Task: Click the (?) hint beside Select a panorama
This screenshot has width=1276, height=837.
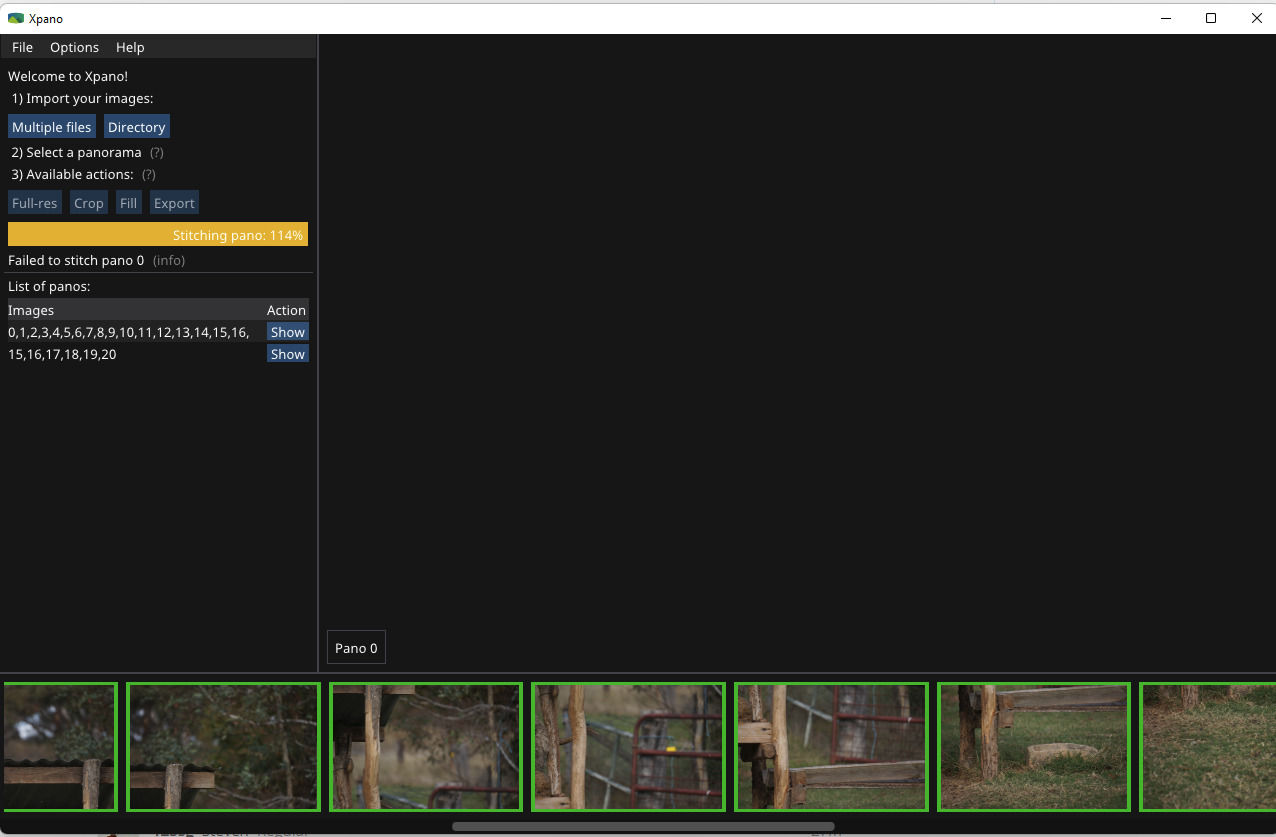Action: pyautogui.click(x=156, y=153)
